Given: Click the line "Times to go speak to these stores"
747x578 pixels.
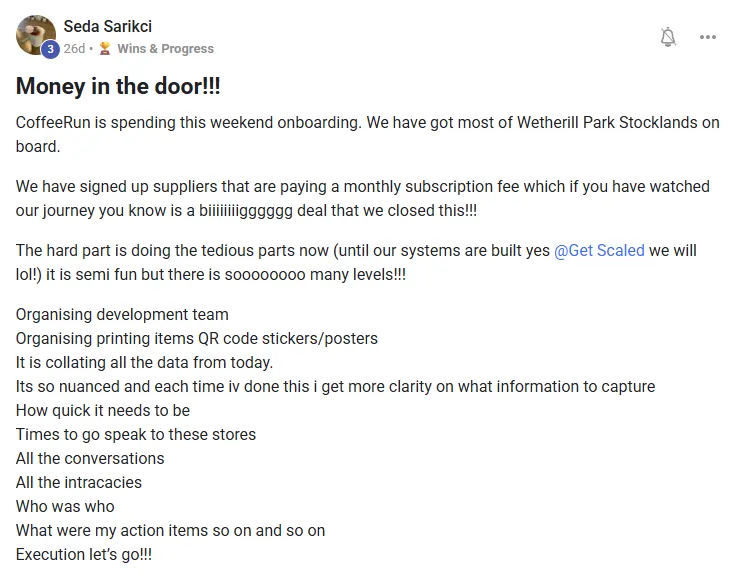Looking at the screenshot, I should pos(136,434).
